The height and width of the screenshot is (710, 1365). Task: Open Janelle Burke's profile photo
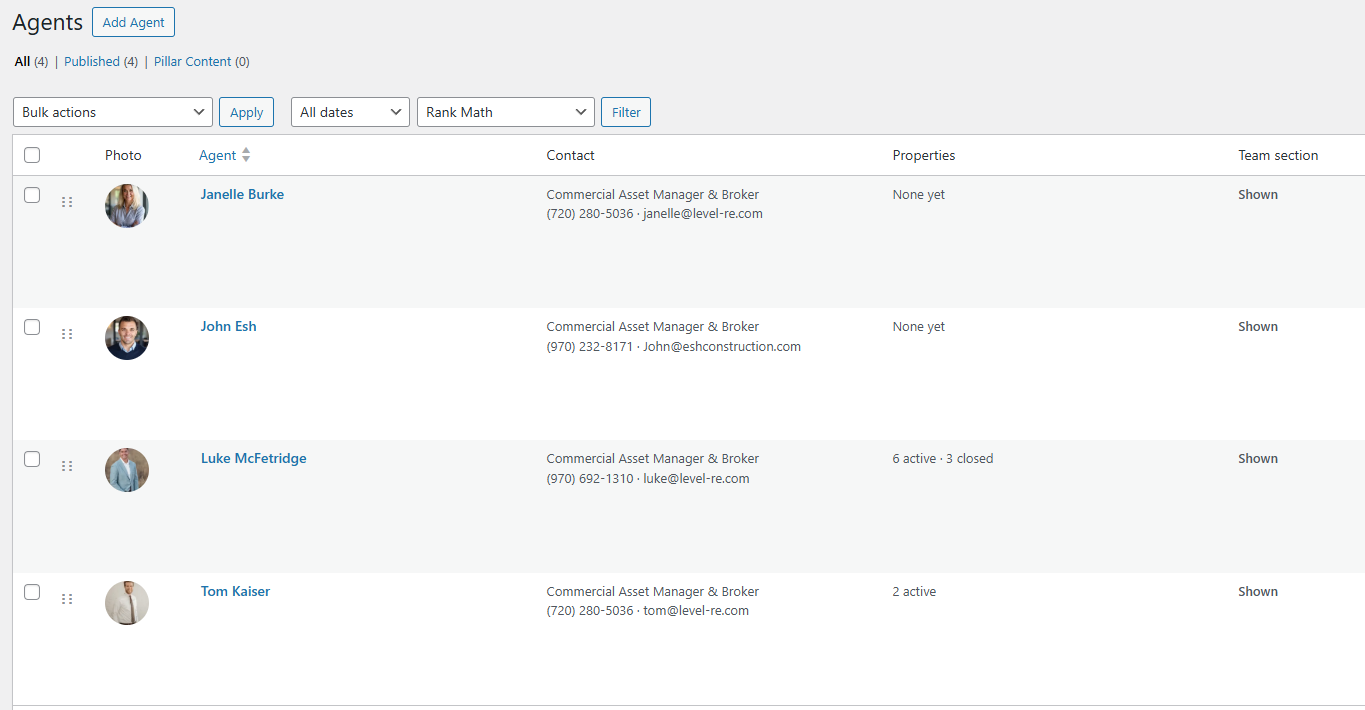pyautogui.click(x=127, y=206)
